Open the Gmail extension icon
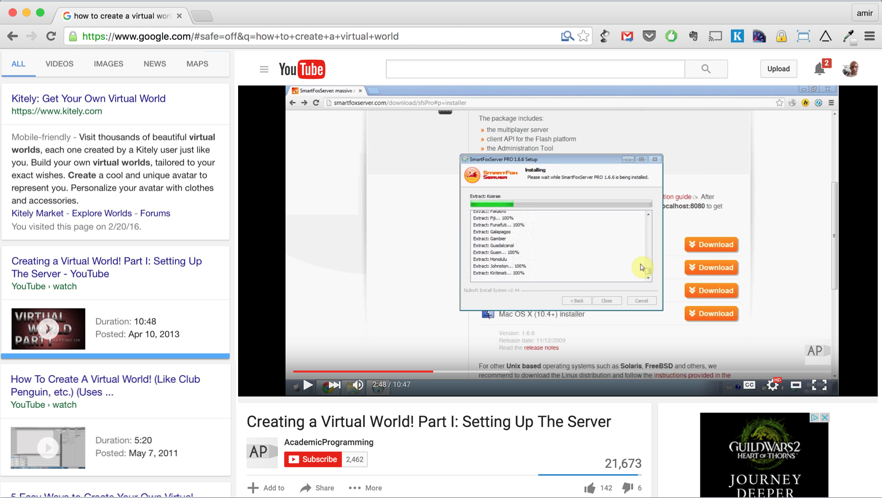The width and height of the screenshot is (882, 498). (x=627, y=36)
